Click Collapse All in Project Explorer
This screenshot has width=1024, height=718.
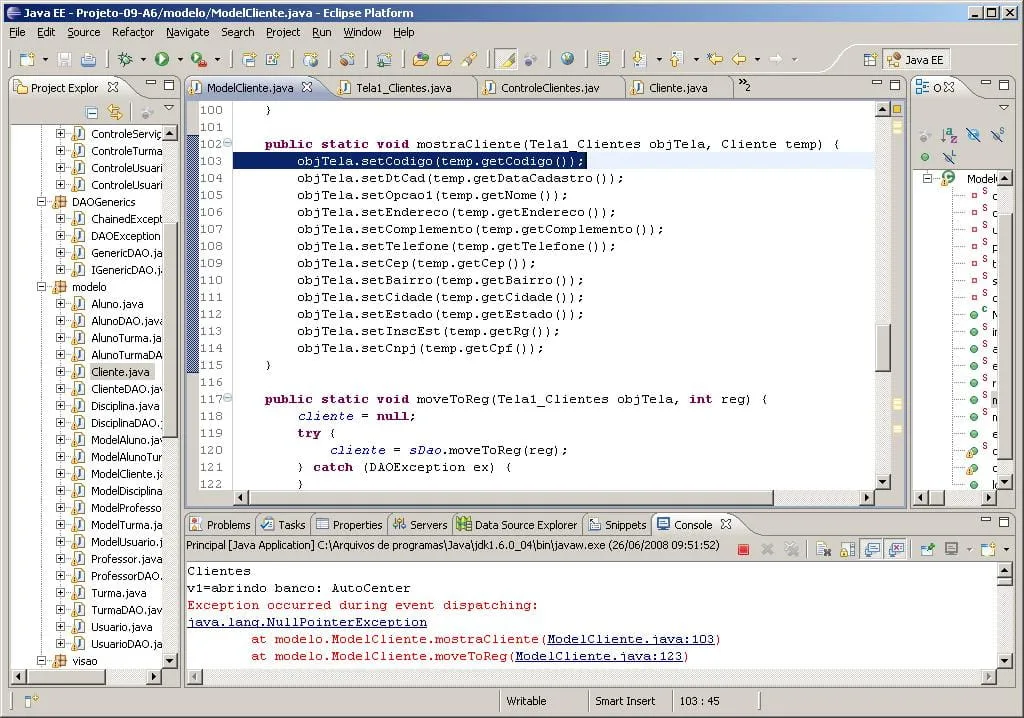point(92,112)
